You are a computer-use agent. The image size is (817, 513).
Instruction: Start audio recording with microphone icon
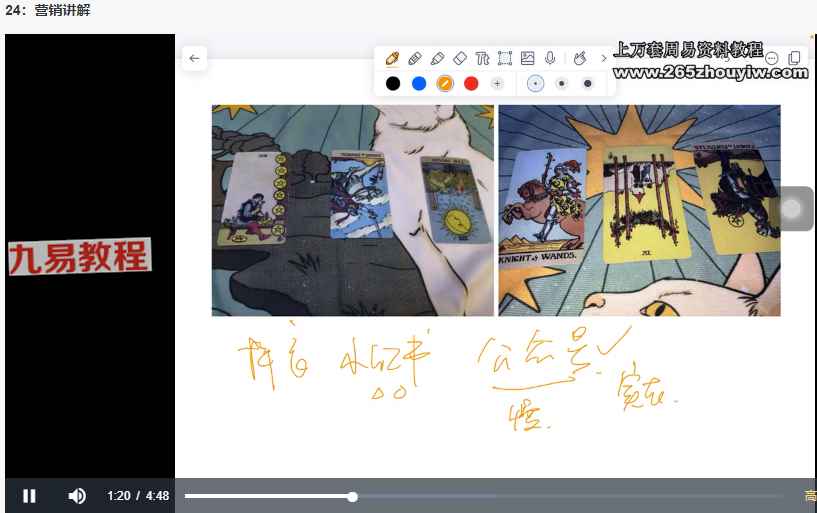tap(550, 58)
